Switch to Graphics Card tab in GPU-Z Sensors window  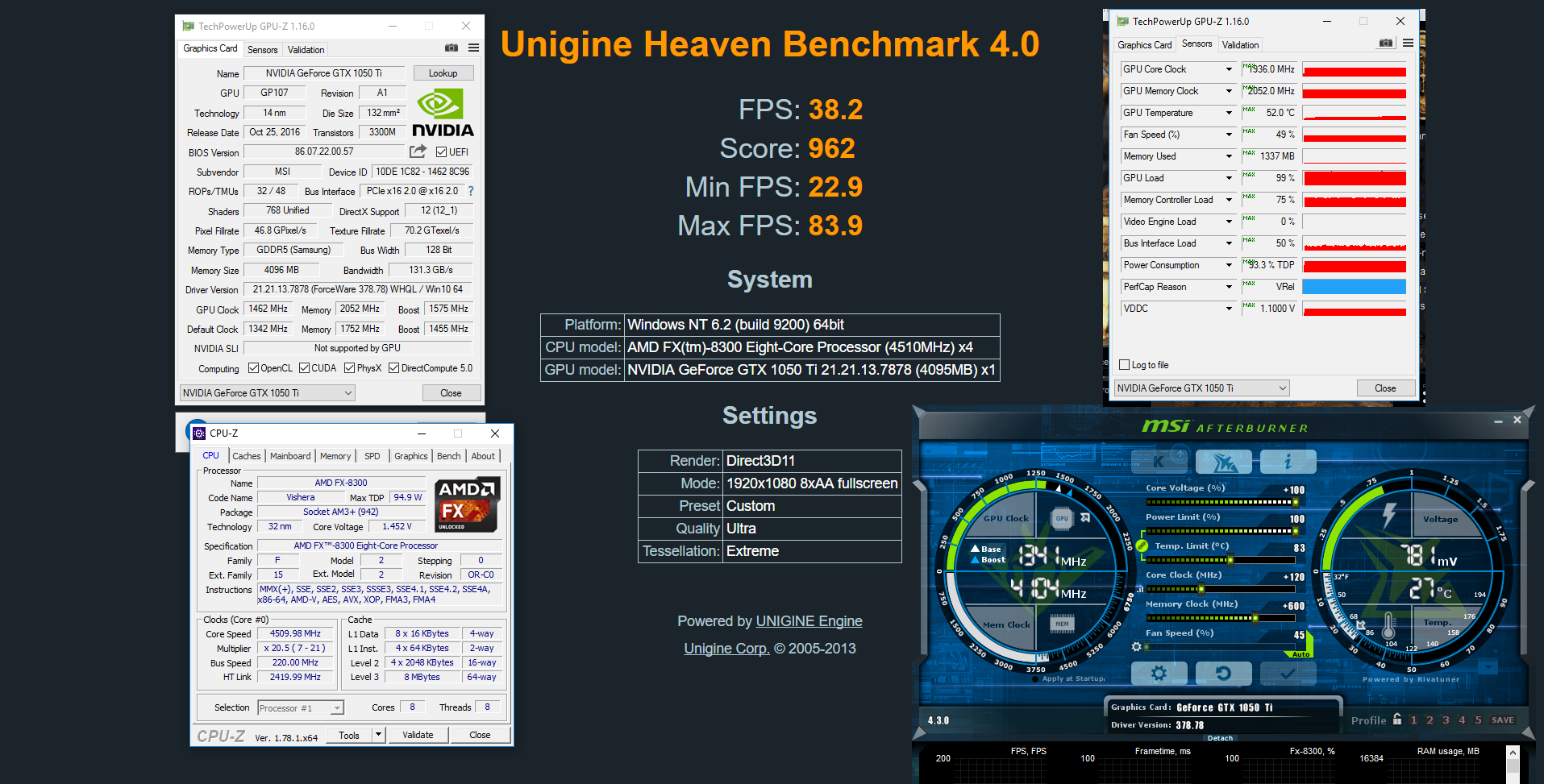pos(1144,45)
